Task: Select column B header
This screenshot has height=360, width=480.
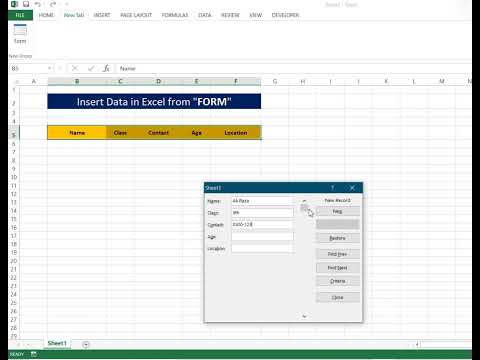Action: pos(77,81)
